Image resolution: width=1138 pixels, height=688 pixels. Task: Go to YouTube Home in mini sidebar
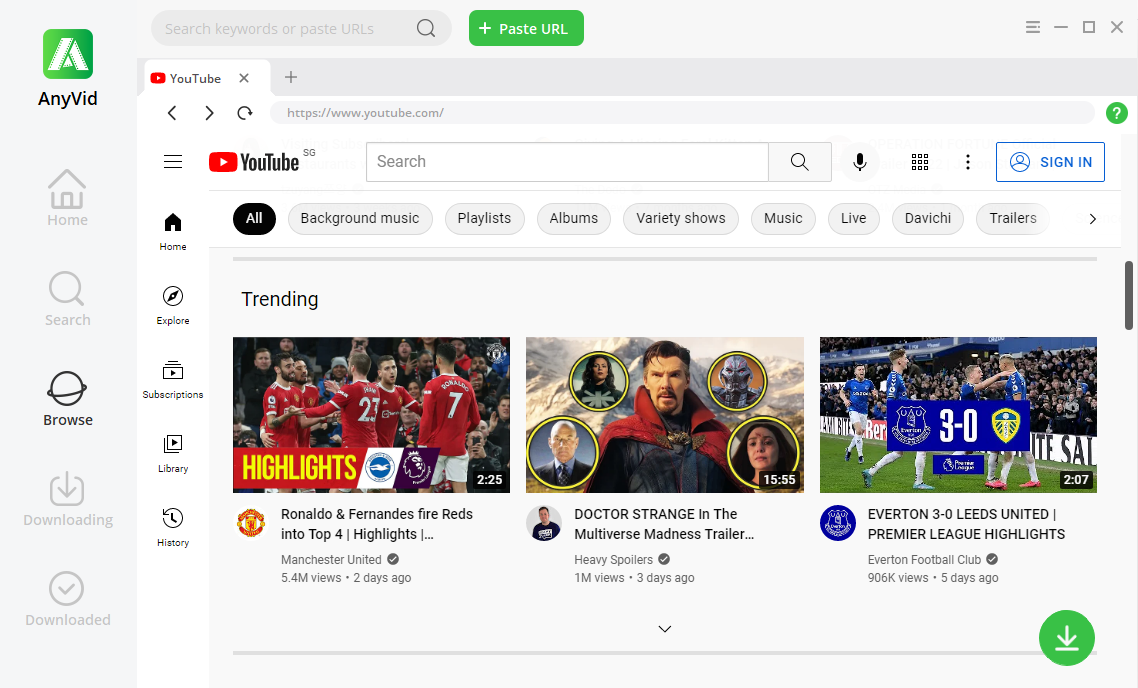click(173, 232)
